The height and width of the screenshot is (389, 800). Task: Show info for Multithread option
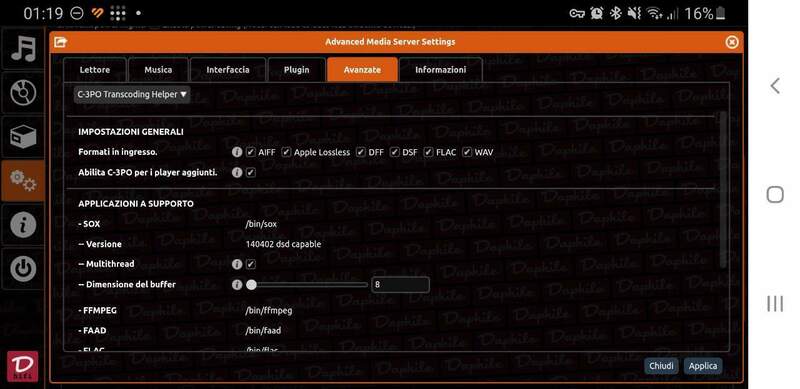tap(236, 264)
